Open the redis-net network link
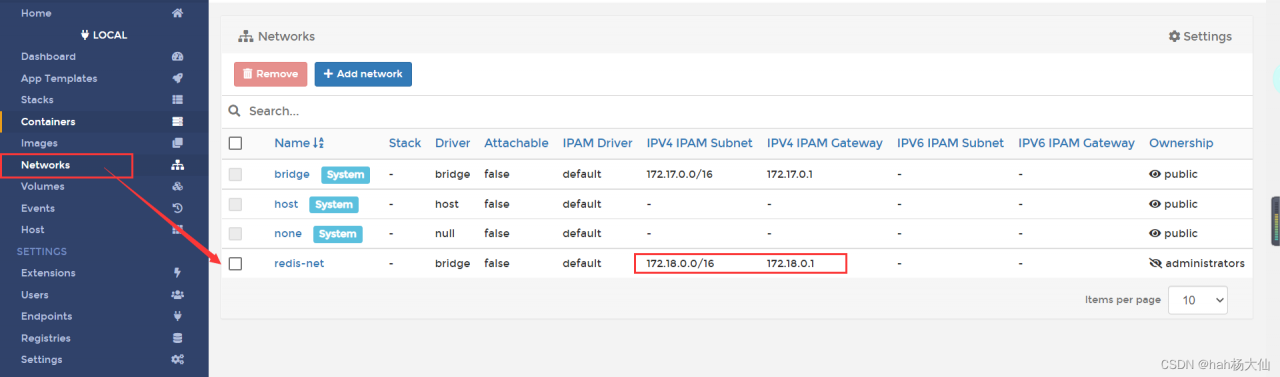 point(299,264)
